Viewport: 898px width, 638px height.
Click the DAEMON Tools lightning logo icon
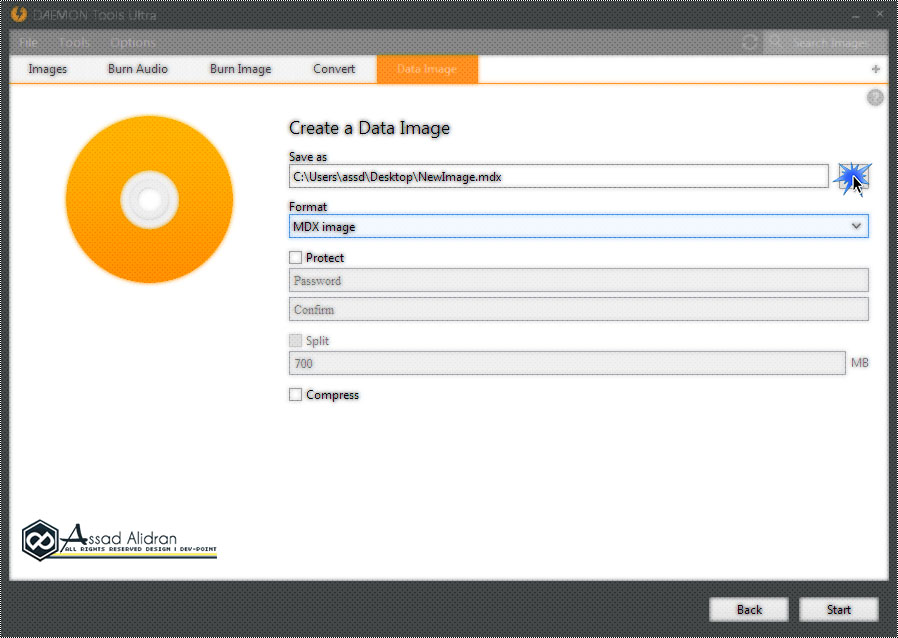point(19,14)
